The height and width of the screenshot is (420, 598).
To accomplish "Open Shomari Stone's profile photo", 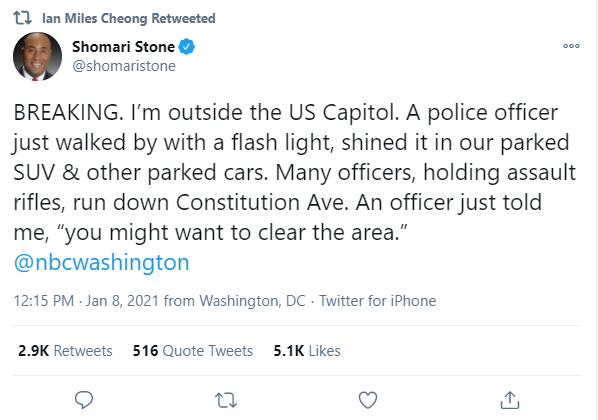I will 37,56.
